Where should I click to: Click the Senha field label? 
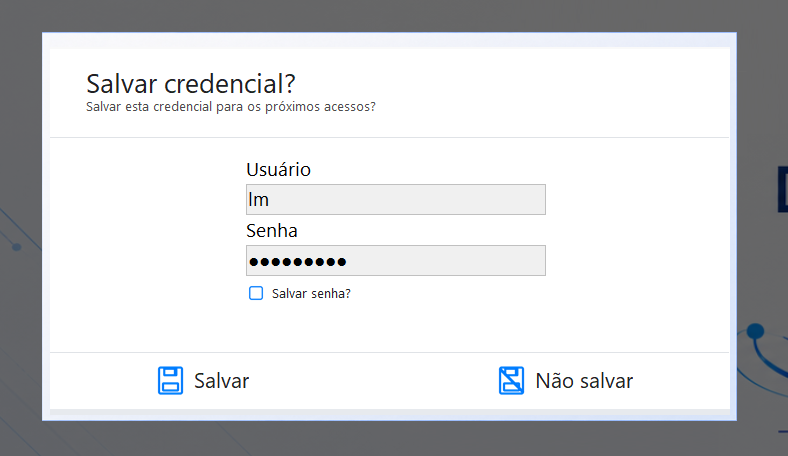click(272, 231)
